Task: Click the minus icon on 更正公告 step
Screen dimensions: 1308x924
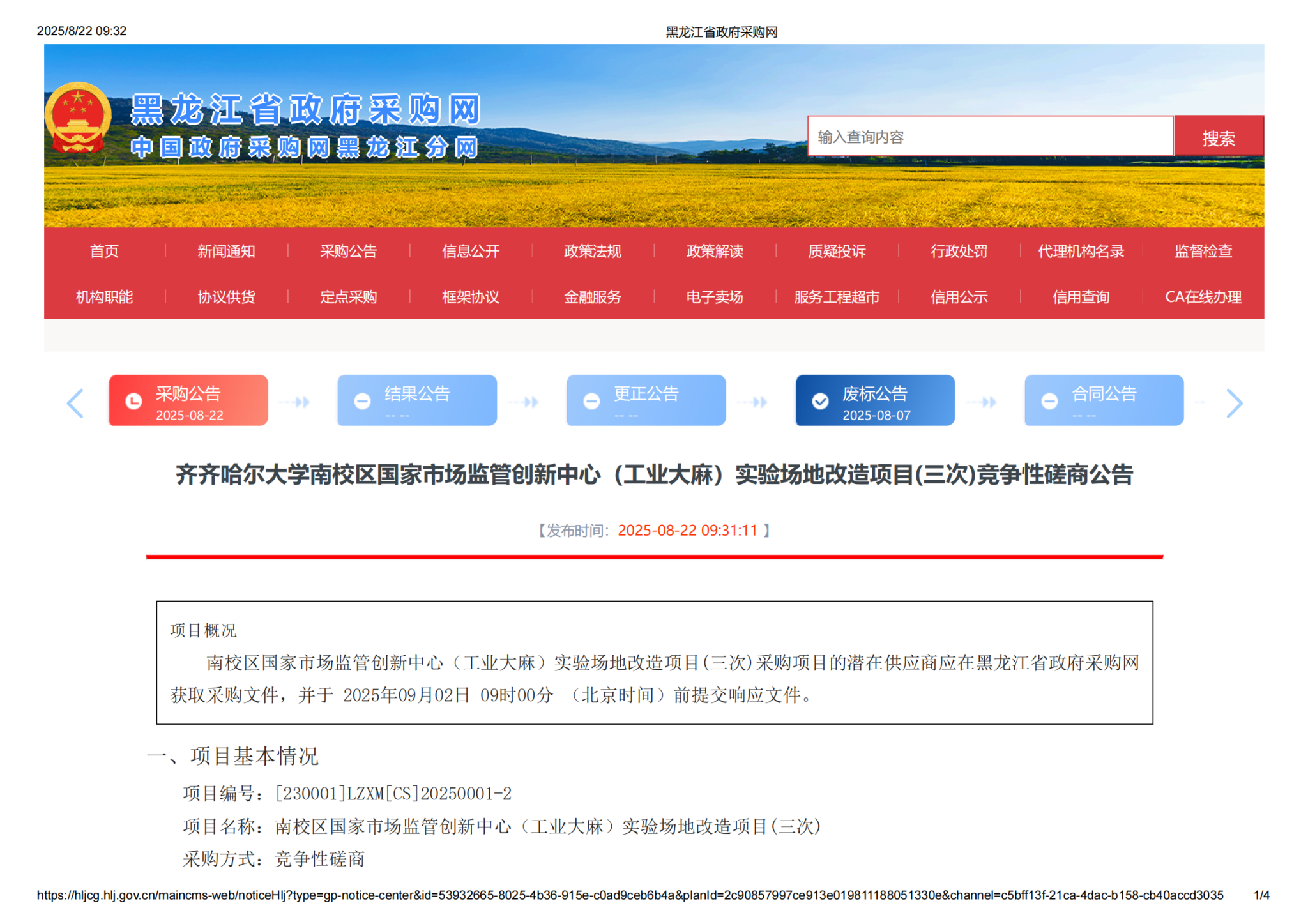Action: tap(591, 401)
